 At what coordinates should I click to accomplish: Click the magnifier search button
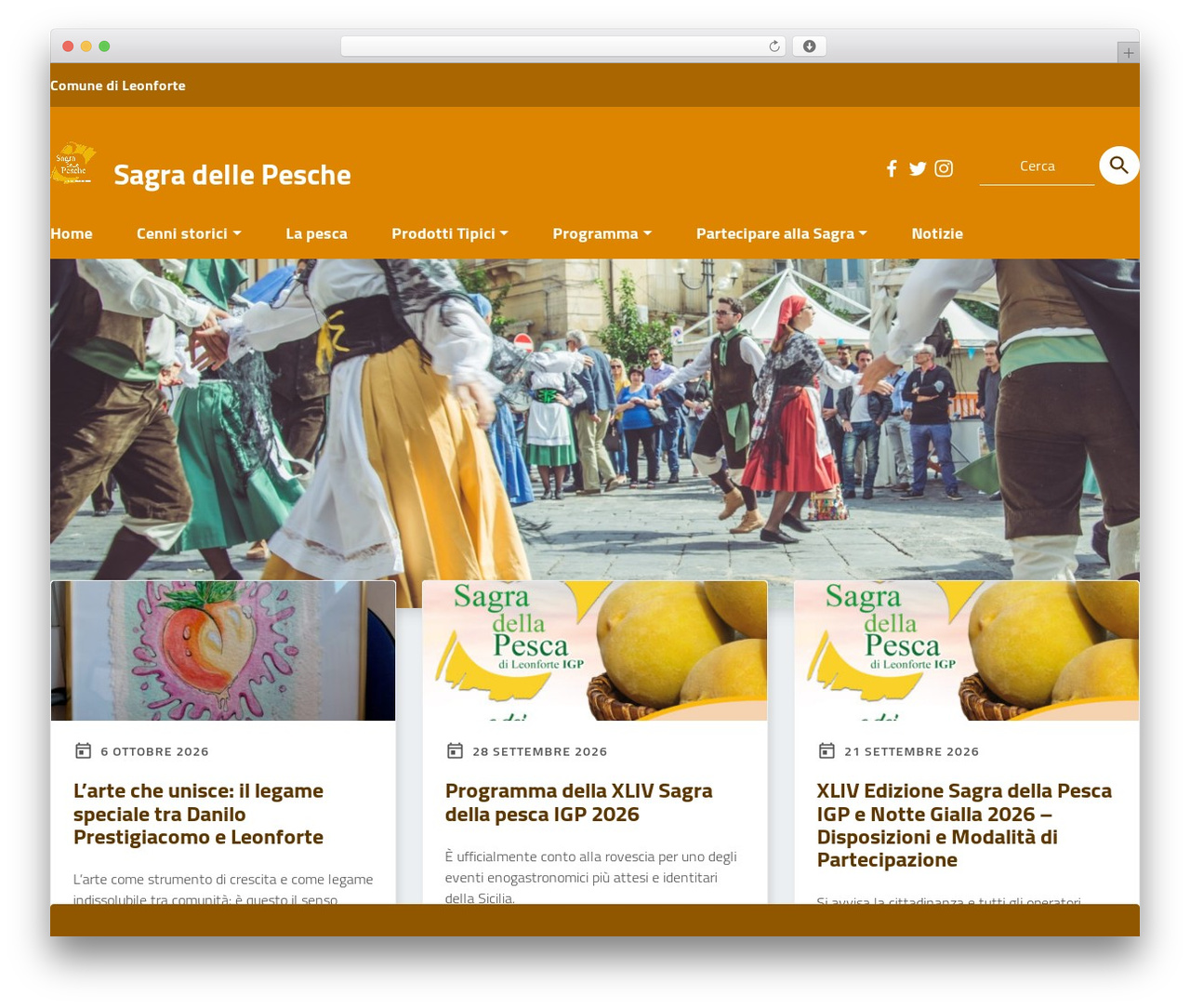(1119, 166)
